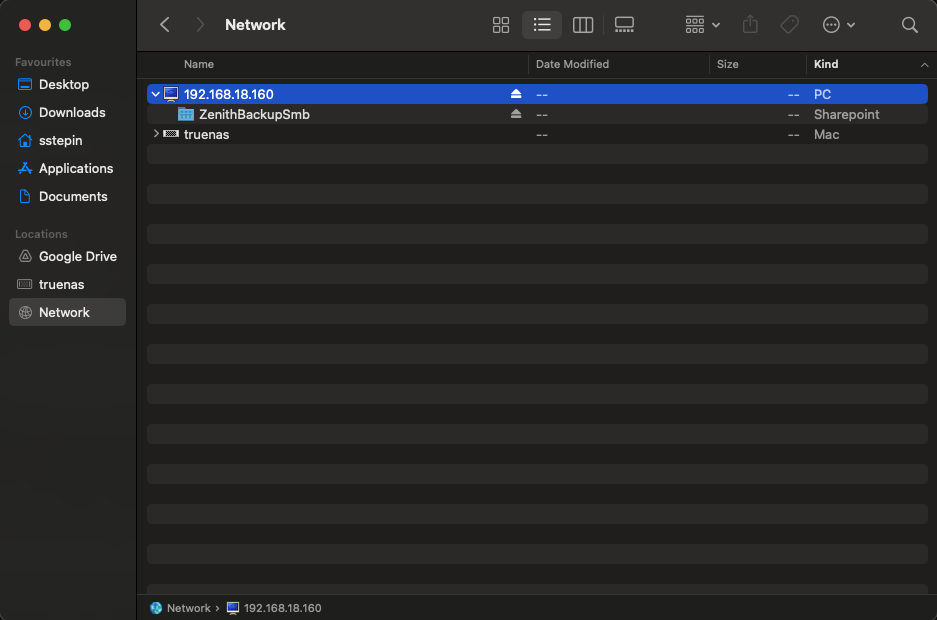
Task: Select the list view toggle
Action: [x=542, y=25]
